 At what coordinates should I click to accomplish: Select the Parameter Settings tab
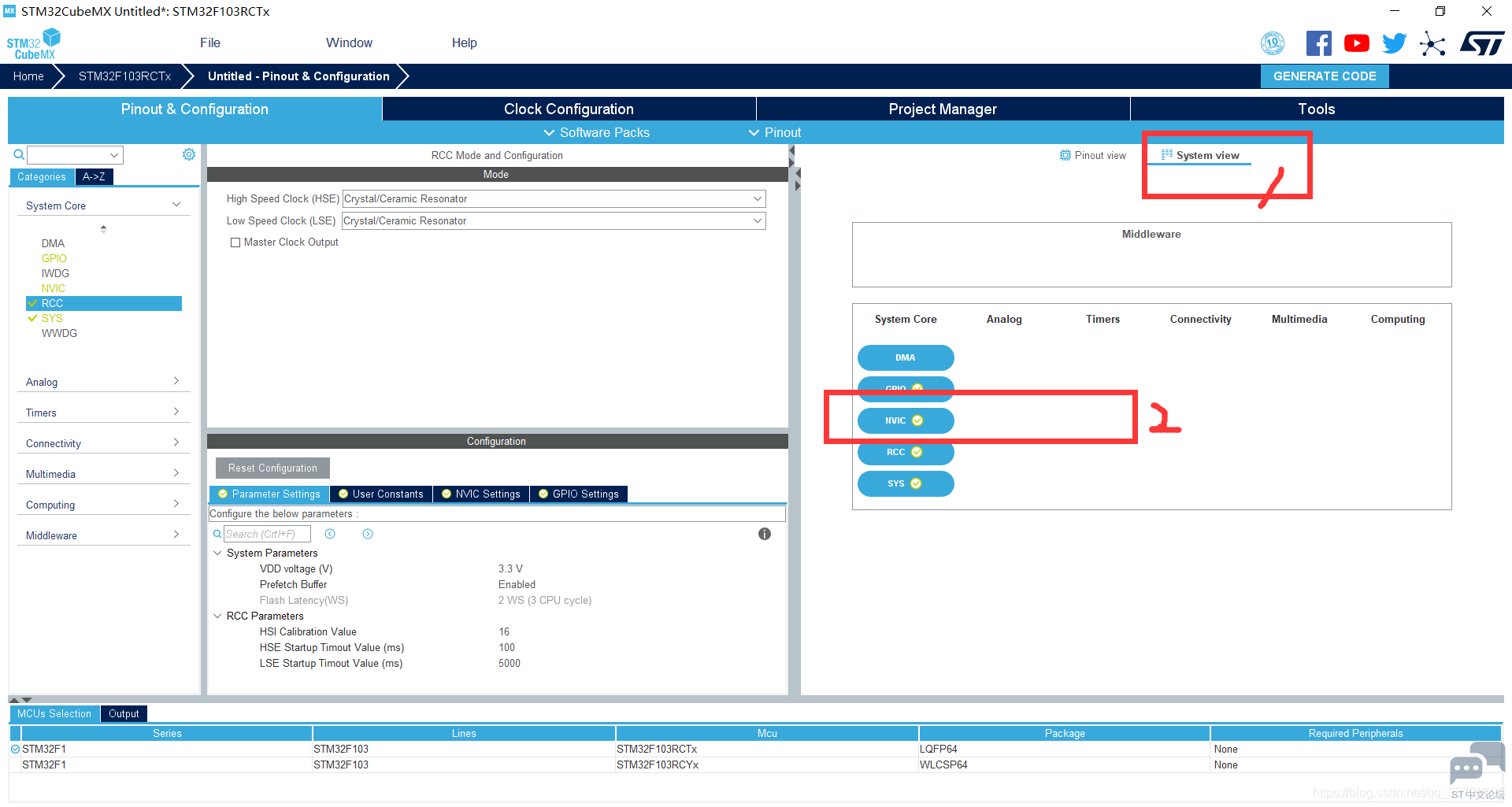[269, 494]
